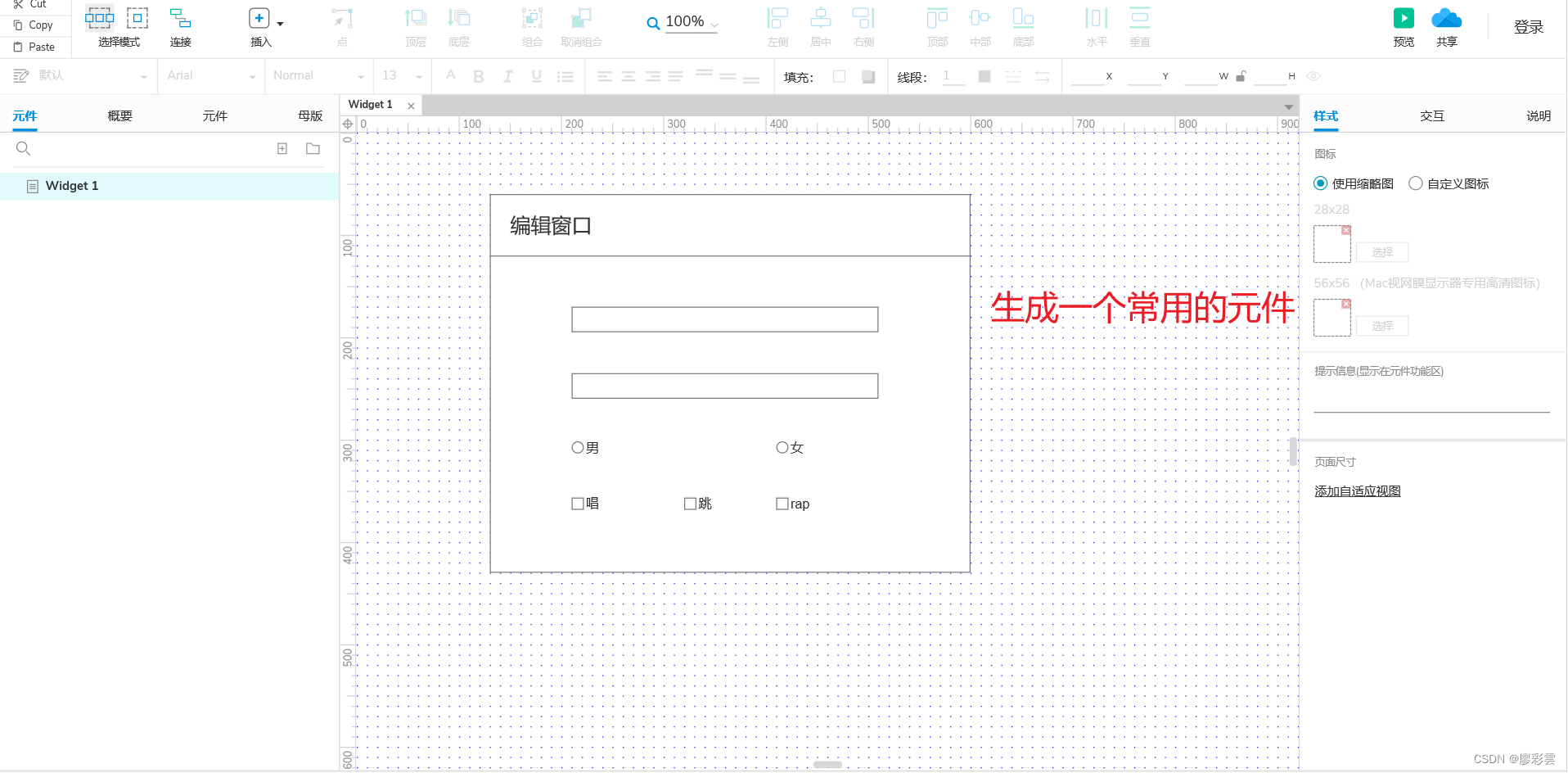Switch to the 交互 panel tab
Viewport: 1568px width, 773px height.
1431,115
